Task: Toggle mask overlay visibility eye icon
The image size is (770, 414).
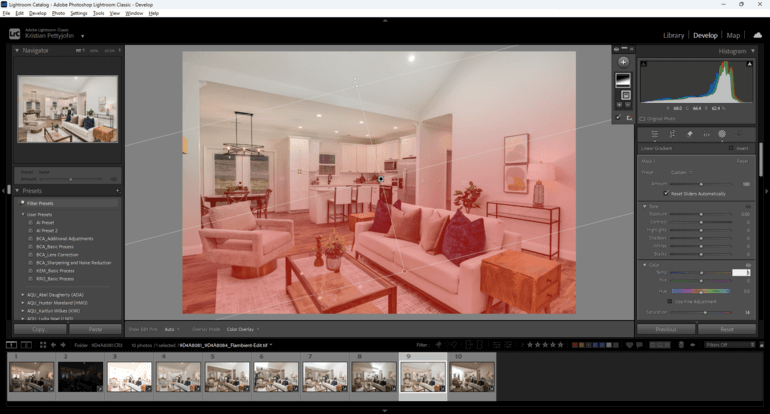Action: [616, 49]
